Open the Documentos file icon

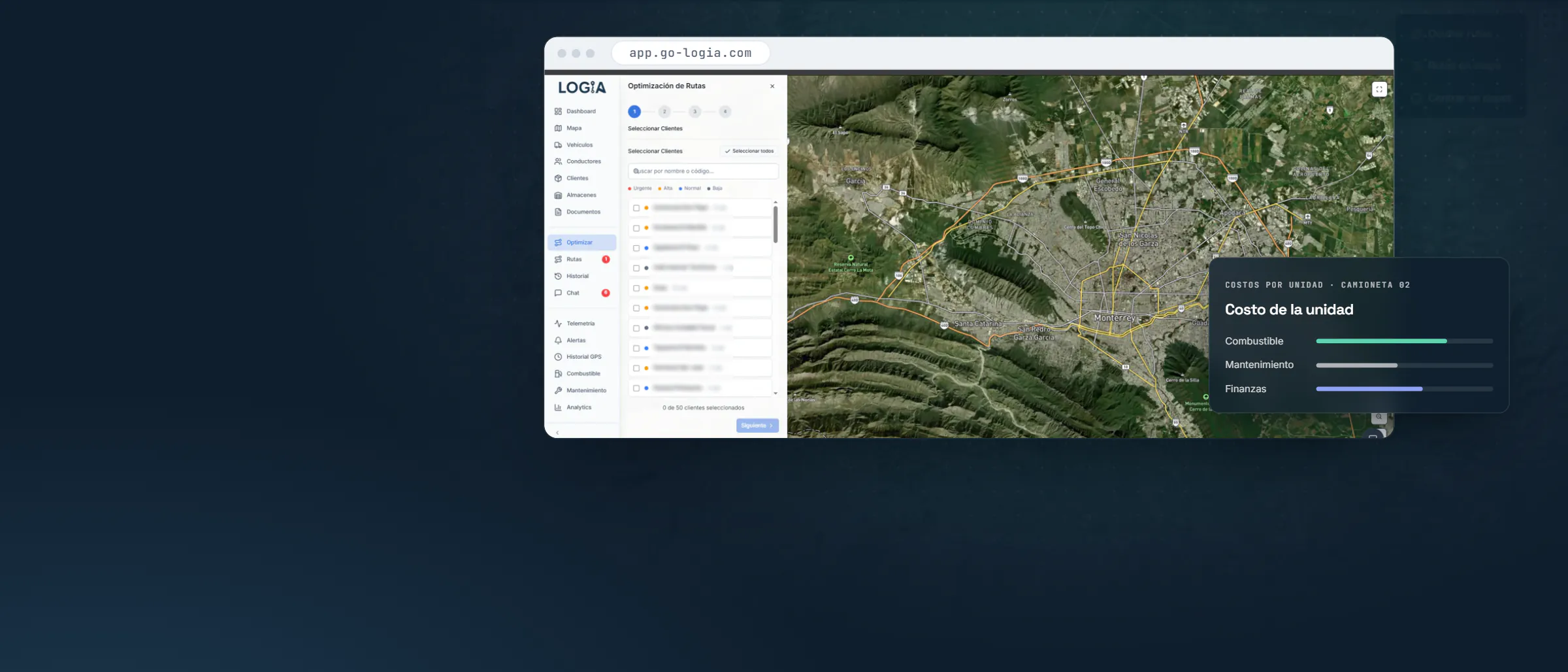click(x=558, y=212)
